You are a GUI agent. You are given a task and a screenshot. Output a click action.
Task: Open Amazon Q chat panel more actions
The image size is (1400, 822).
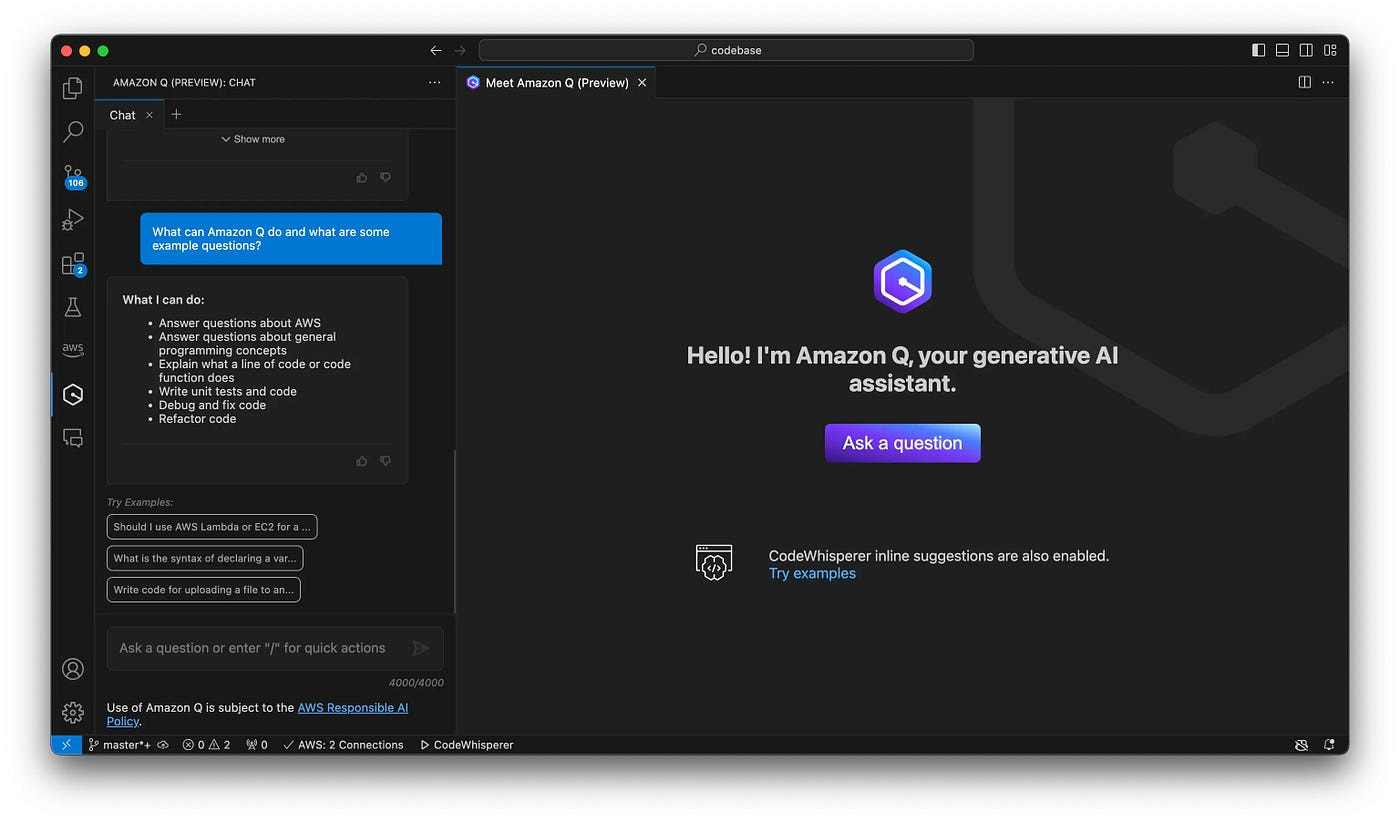tap(434, 82)
